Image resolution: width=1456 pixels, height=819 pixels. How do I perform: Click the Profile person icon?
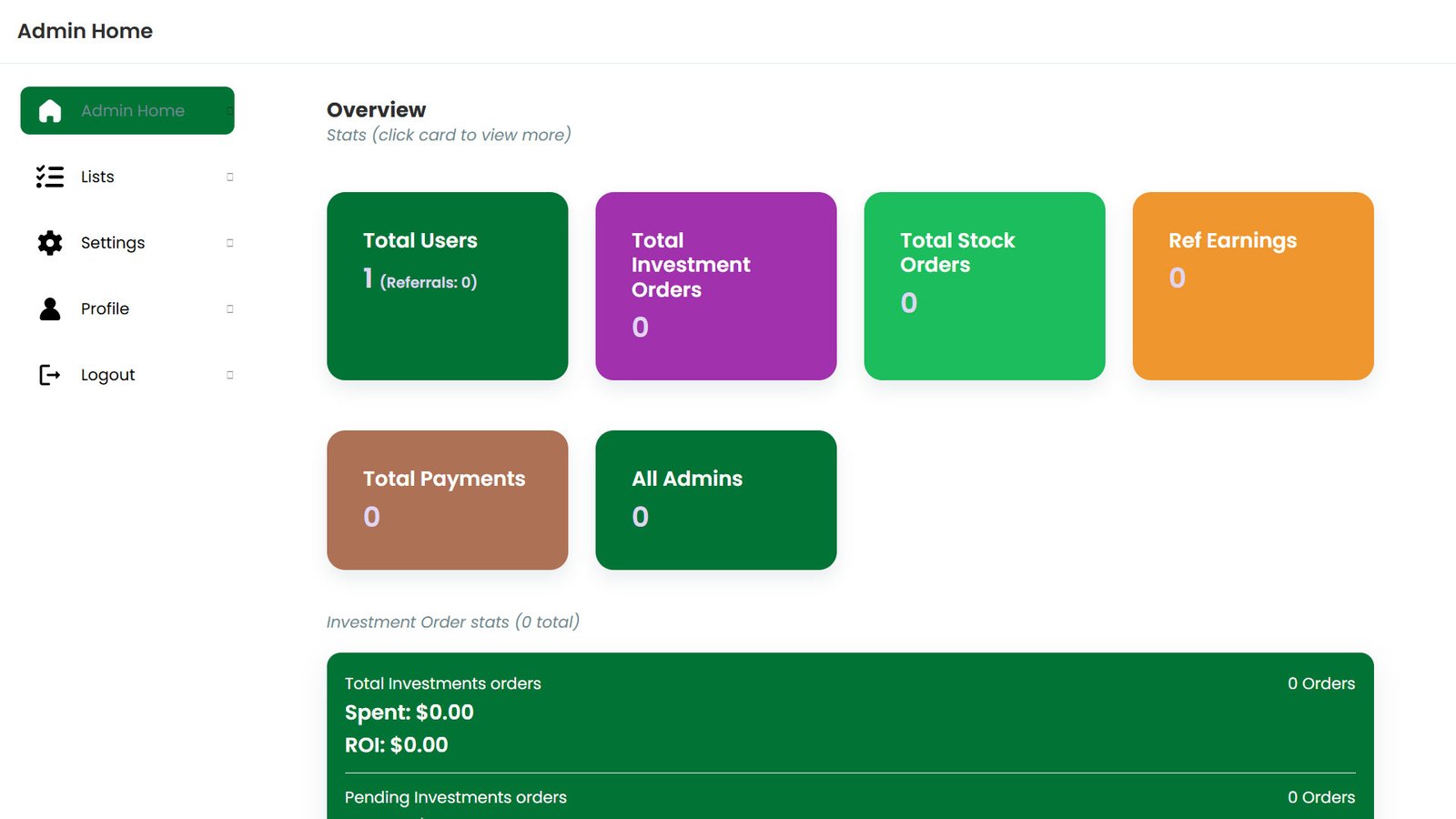(50, 309)
